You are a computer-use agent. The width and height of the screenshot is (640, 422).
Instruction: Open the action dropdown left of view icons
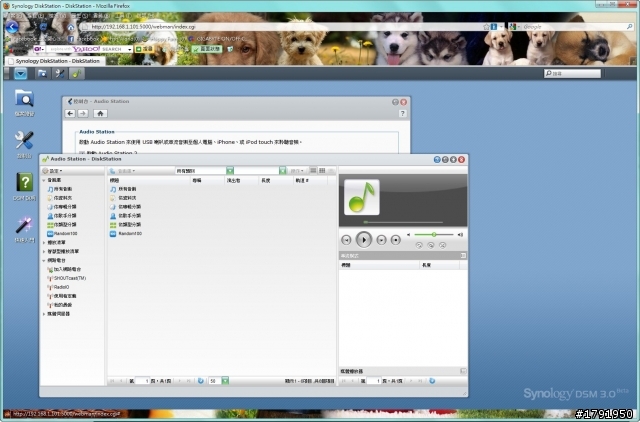point(297,171)
